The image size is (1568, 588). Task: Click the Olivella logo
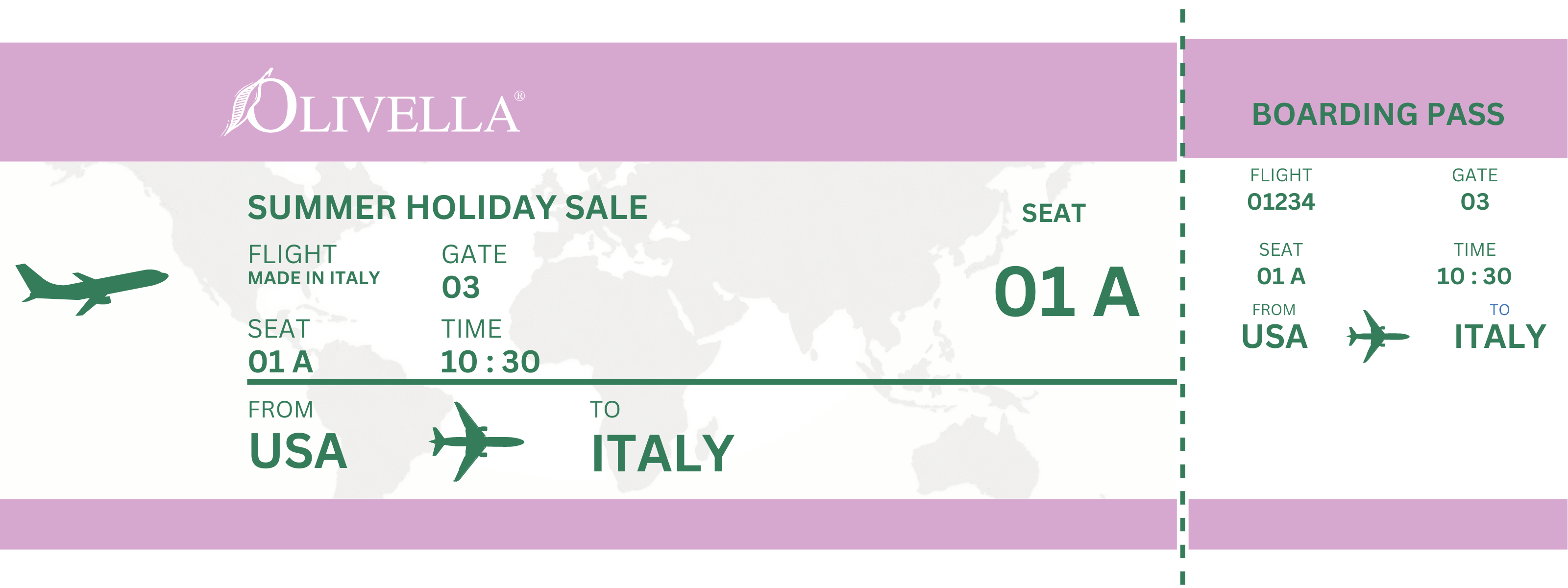tap(372, 102)
